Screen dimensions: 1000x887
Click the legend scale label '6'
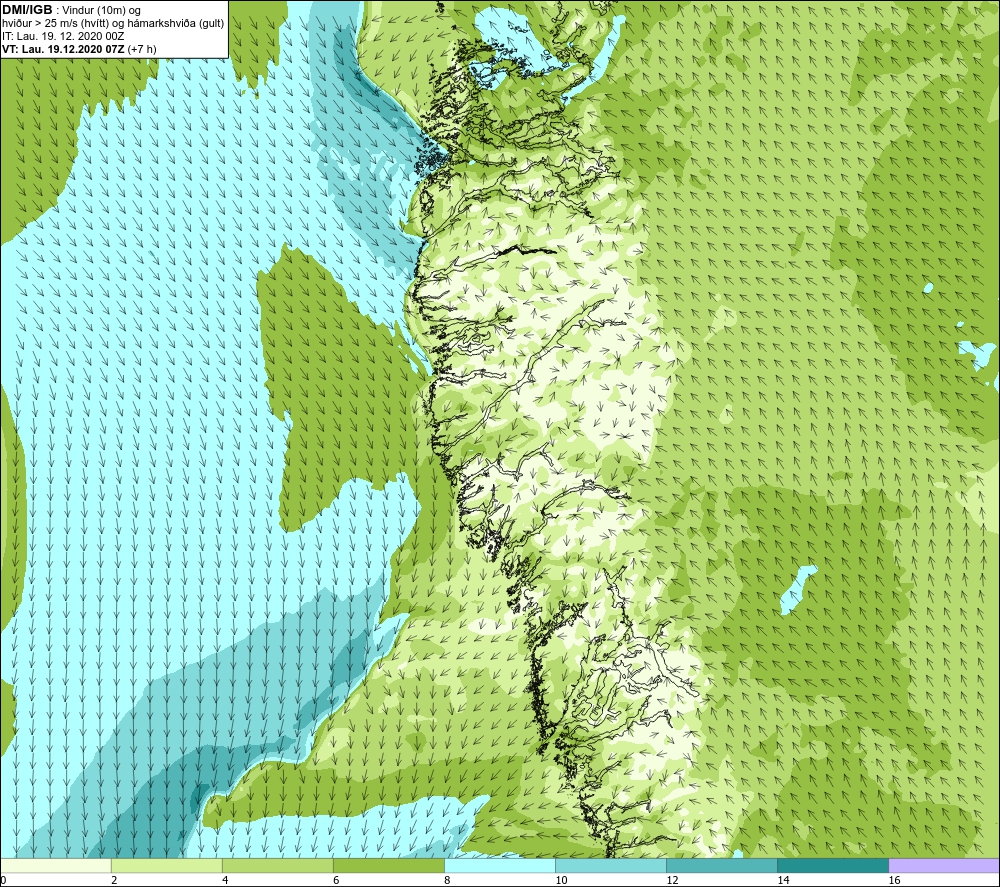336,880
